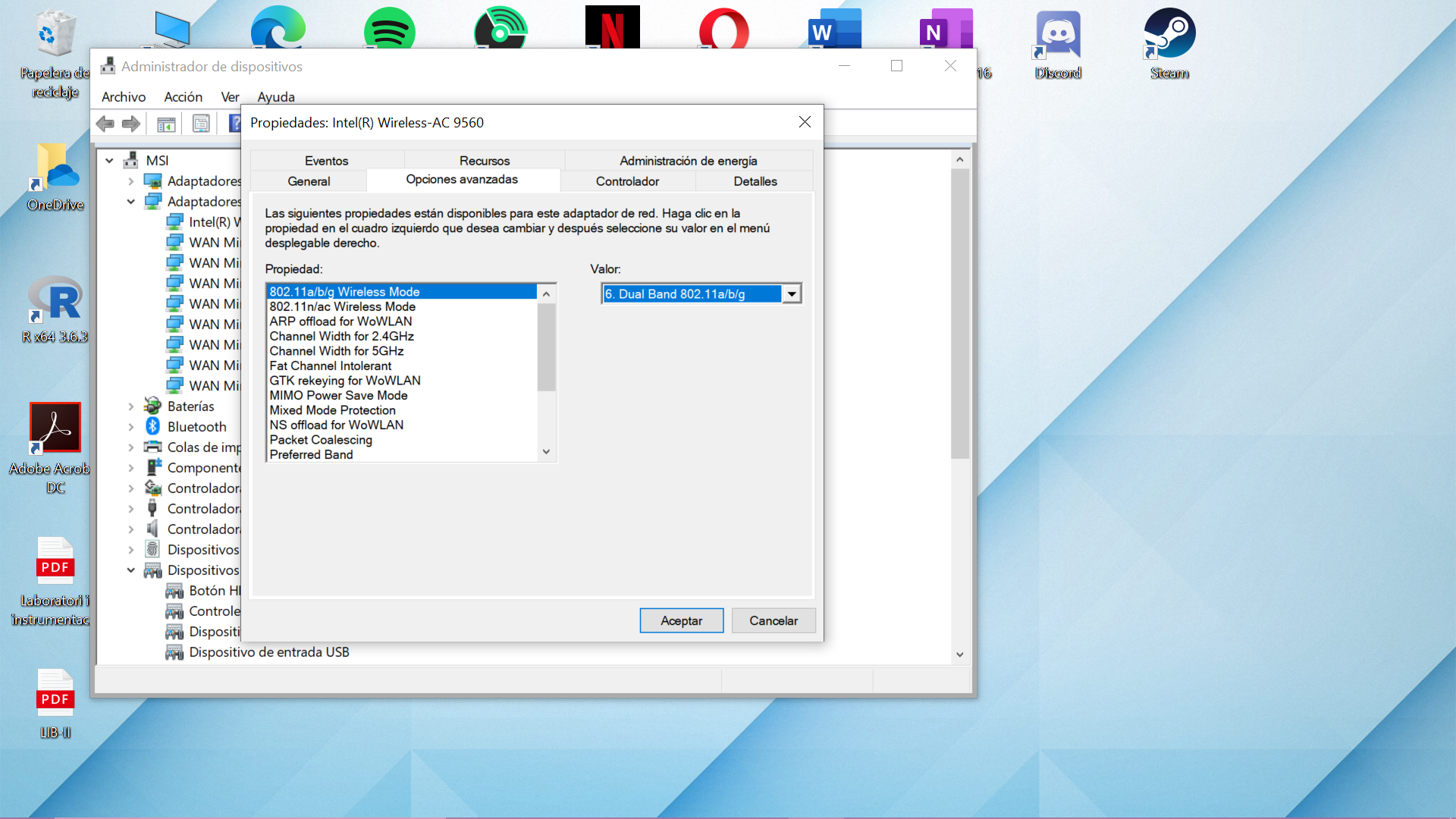Expand the Baterías tree node
The image size is (1456, 819).
[130, 406]
